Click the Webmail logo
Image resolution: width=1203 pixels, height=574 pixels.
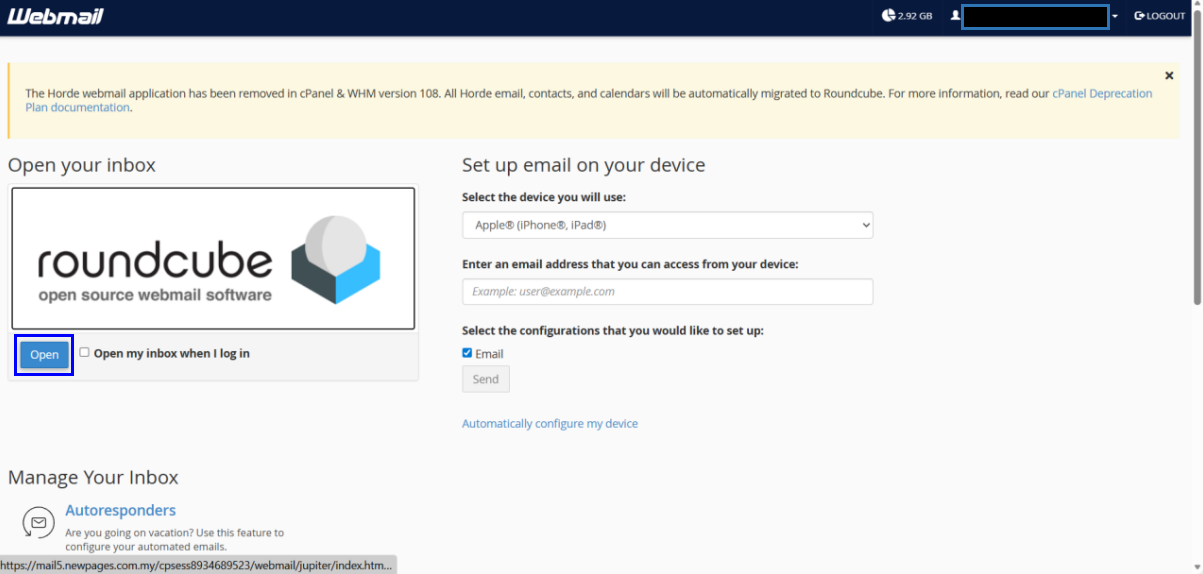(x=56, y=16)
